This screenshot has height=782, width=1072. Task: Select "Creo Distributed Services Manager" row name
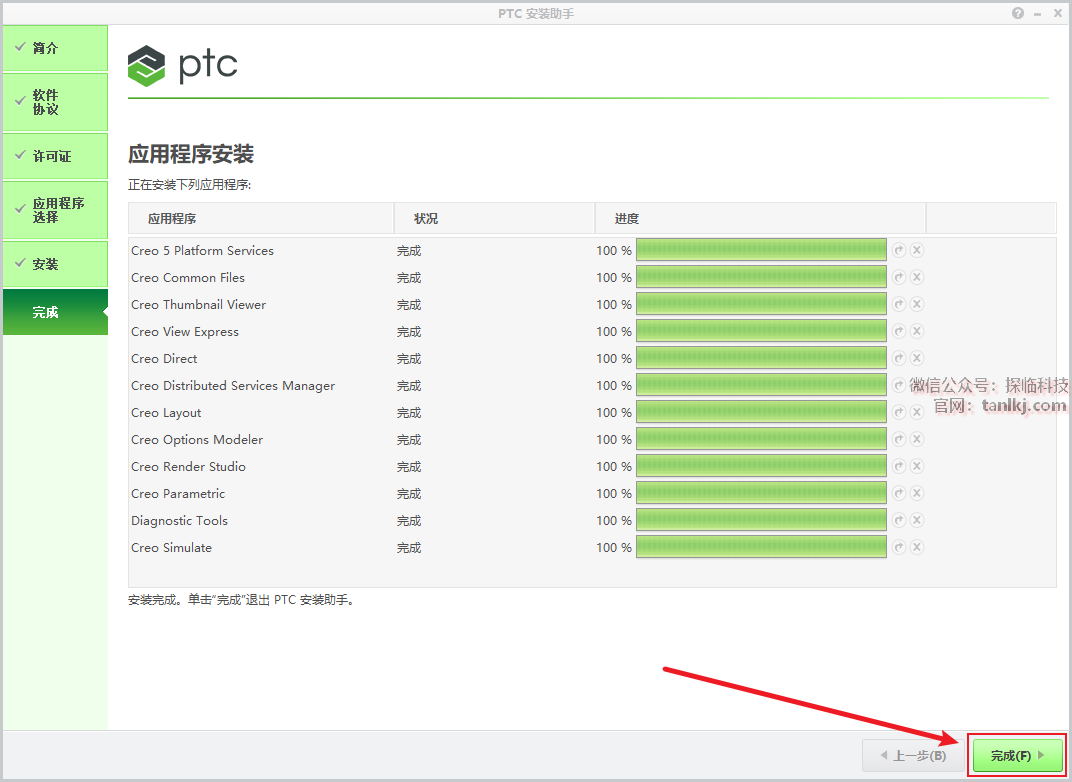click(x=233, y=386)
